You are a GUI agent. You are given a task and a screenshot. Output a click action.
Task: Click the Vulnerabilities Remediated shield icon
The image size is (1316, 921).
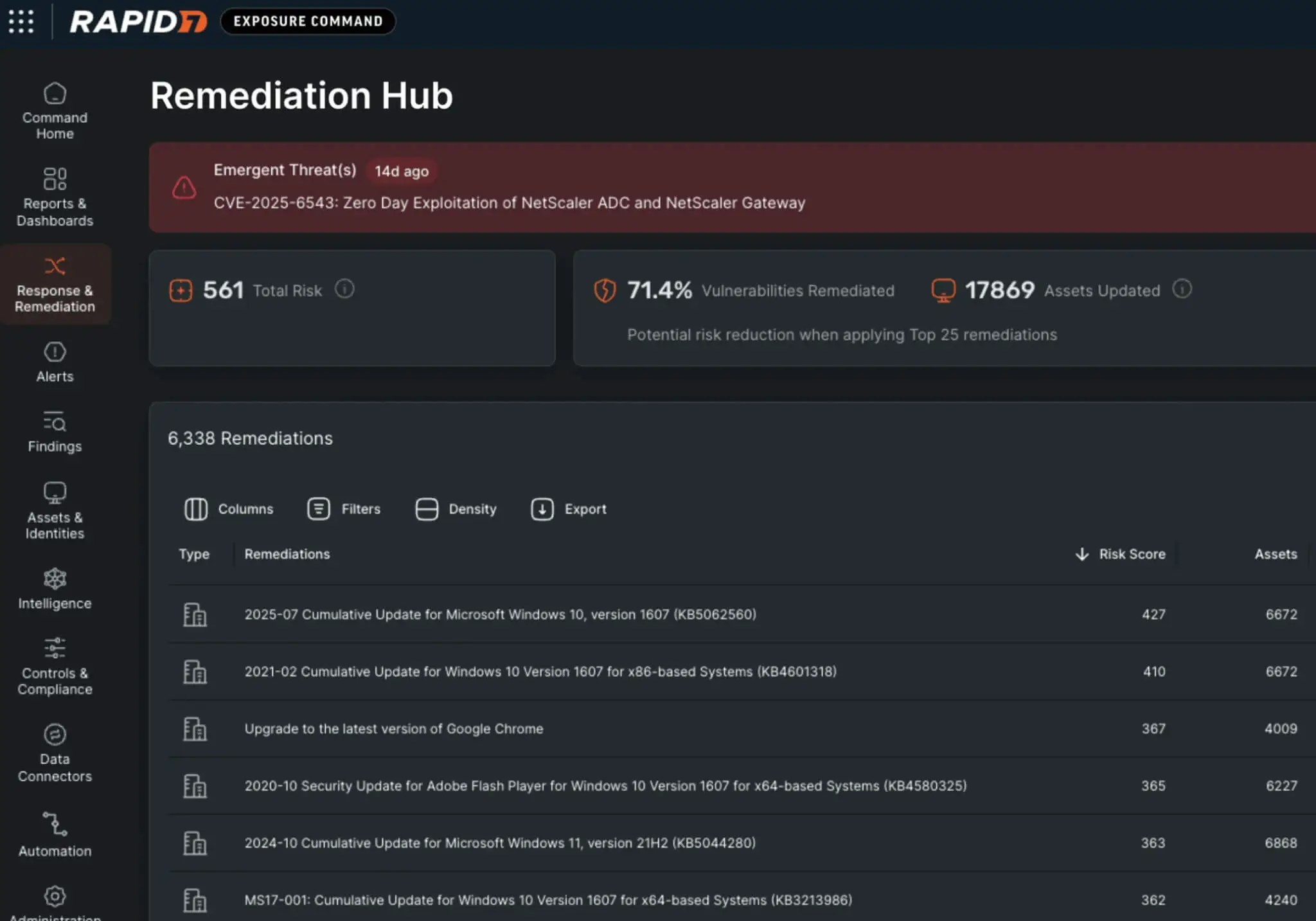tap(605, 291)
